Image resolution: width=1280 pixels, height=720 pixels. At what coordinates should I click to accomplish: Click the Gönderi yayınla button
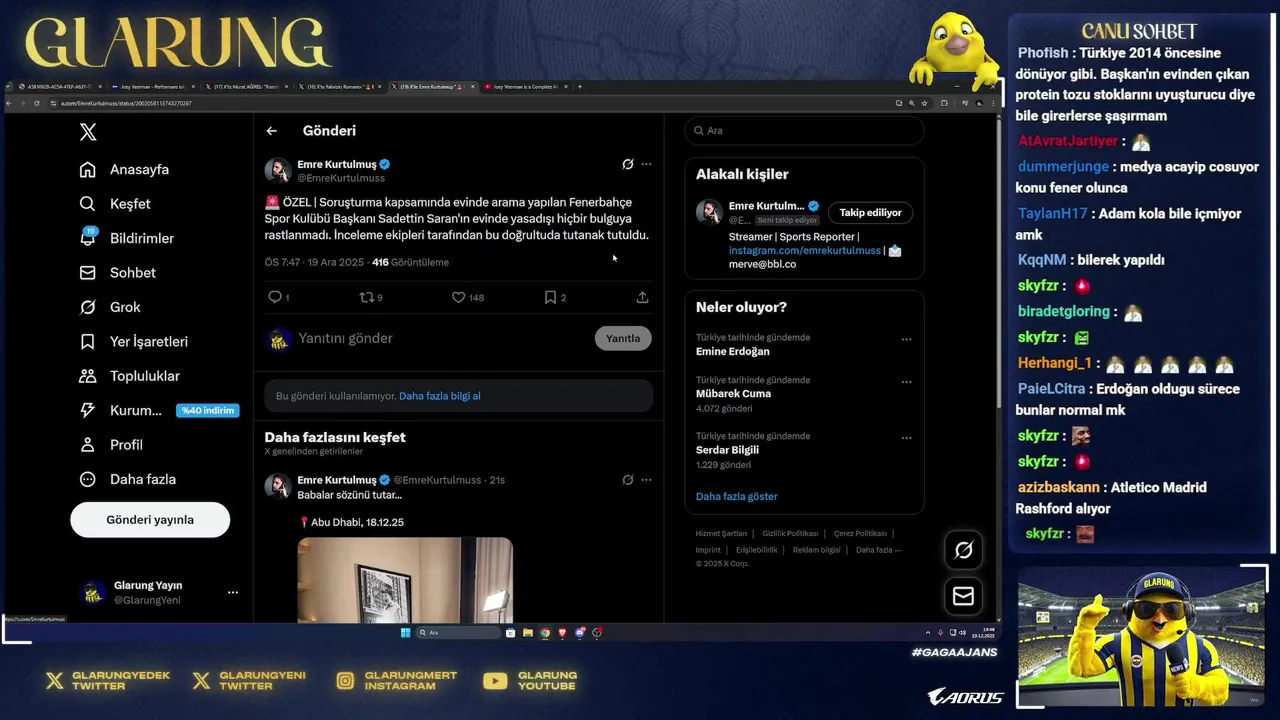pyautogui.click(x=150, y=520)
